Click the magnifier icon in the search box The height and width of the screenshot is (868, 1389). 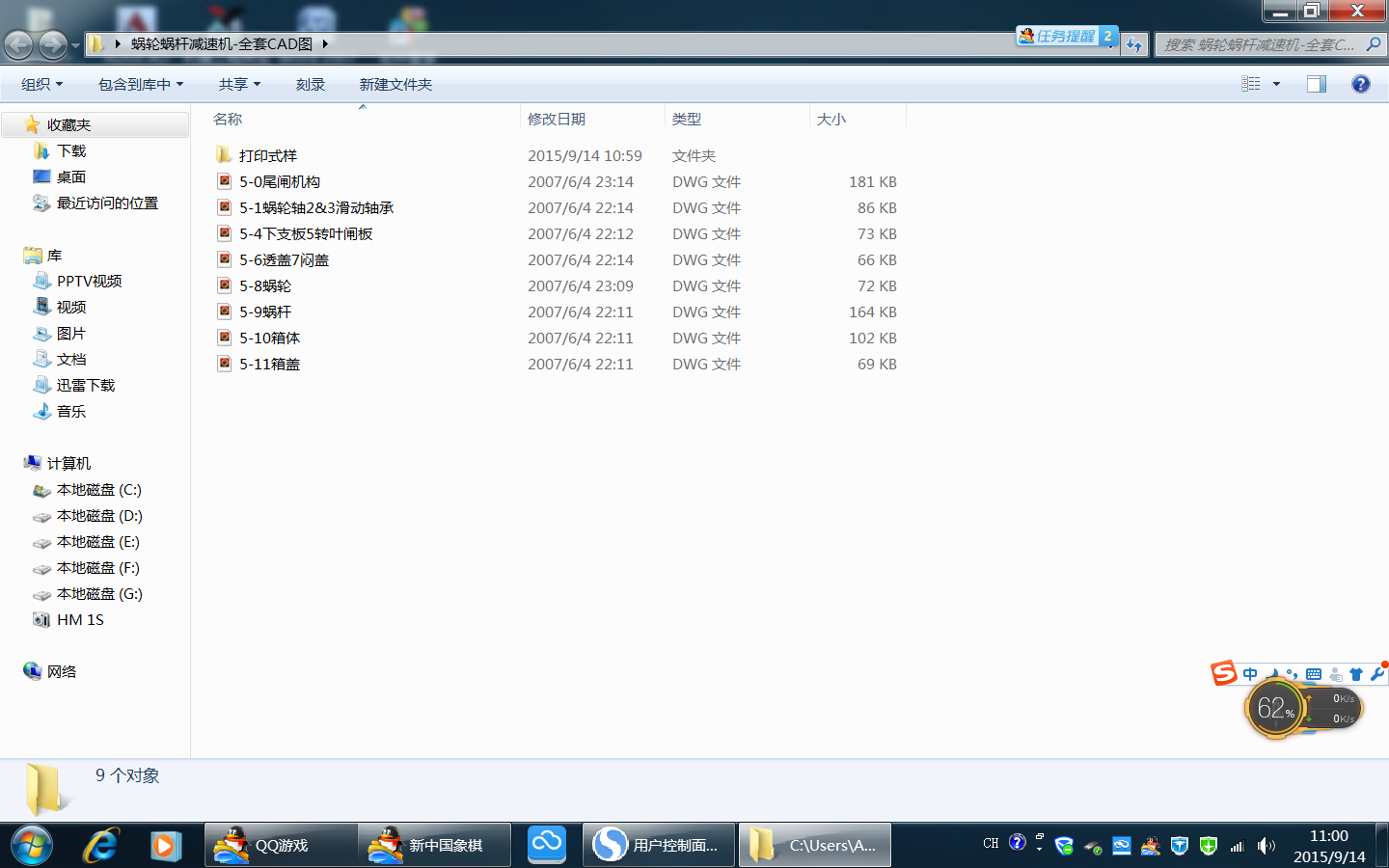click(1374, 44)
